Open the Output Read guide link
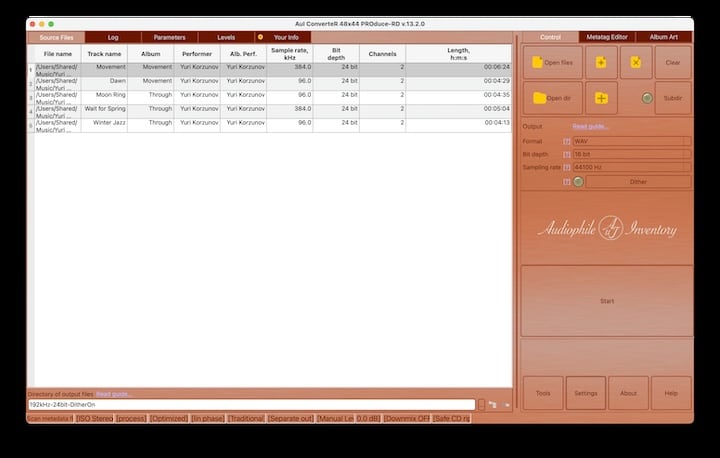 [x=591, y=126]
